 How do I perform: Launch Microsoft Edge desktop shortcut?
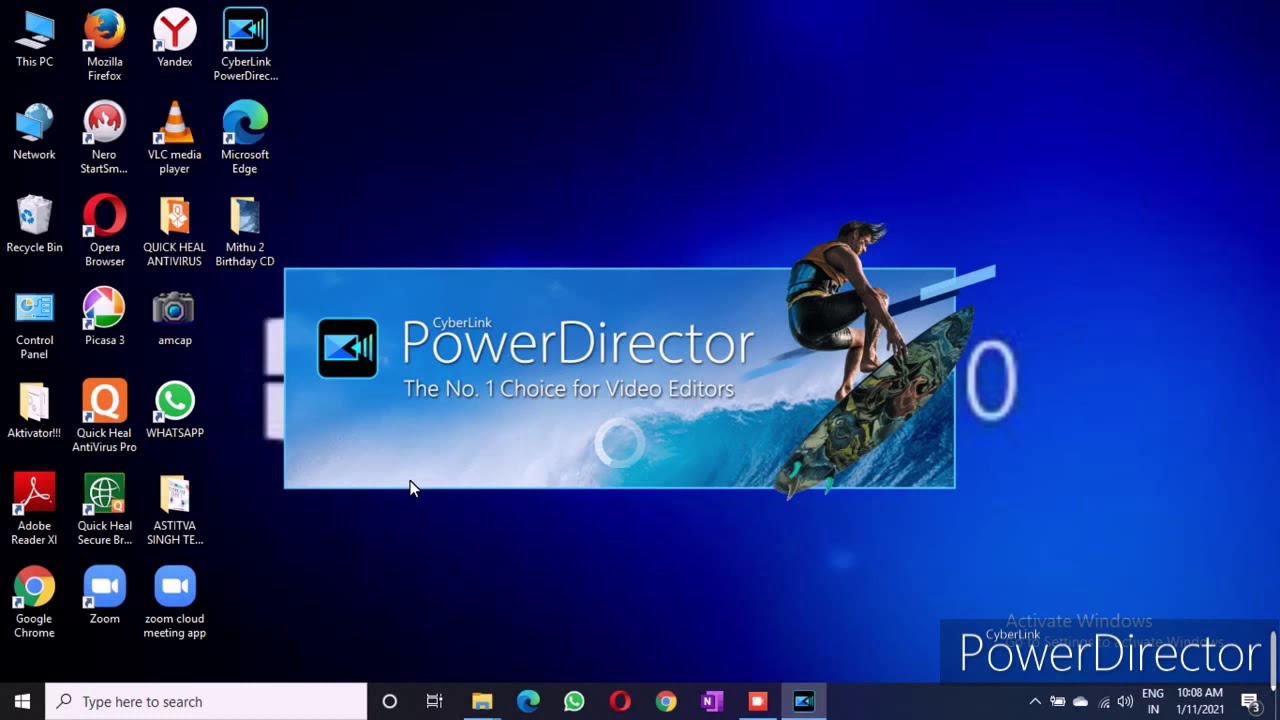click(x=245, y=139)
